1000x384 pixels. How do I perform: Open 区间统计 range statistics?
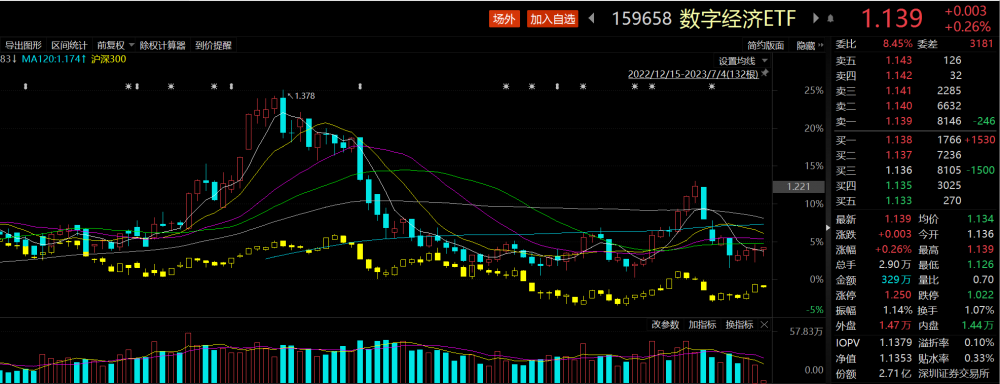[69, 45]
